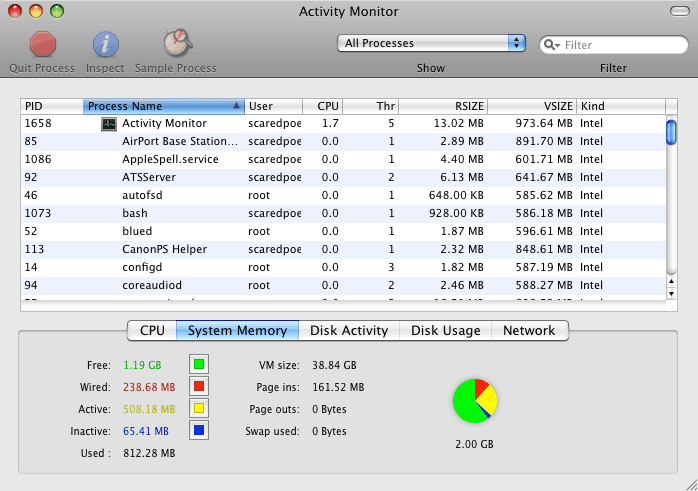
Task: Click the yellow Active memory color swatch
Action: point(199,408)
